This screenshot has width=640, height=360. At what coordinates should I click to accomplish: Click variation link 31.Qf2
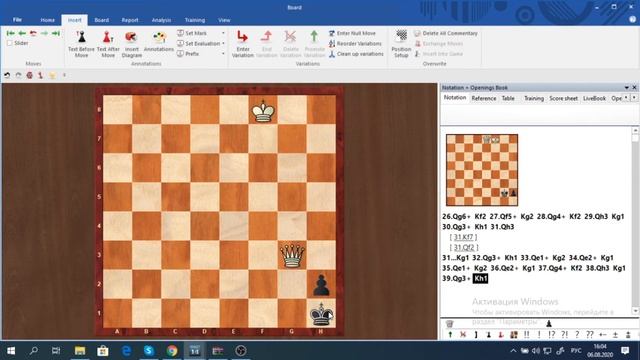coord(464,247)
